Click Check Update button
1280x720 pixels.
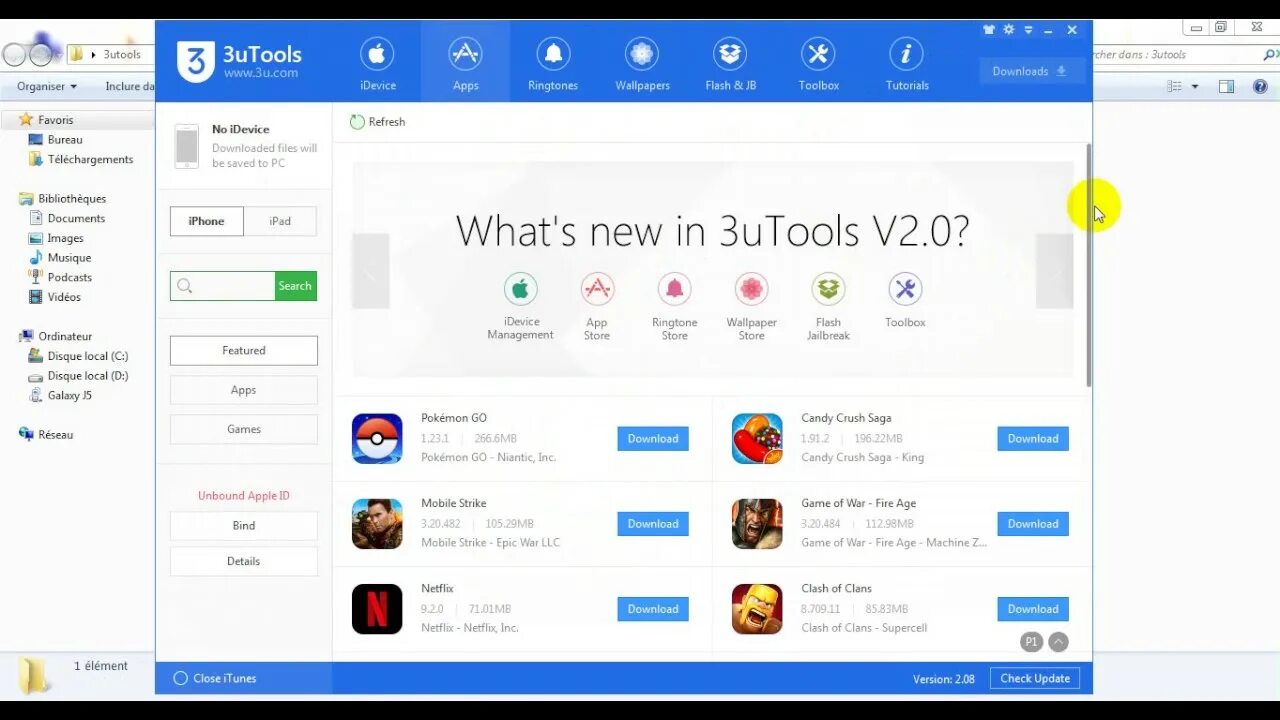(x=1035, y=678)
